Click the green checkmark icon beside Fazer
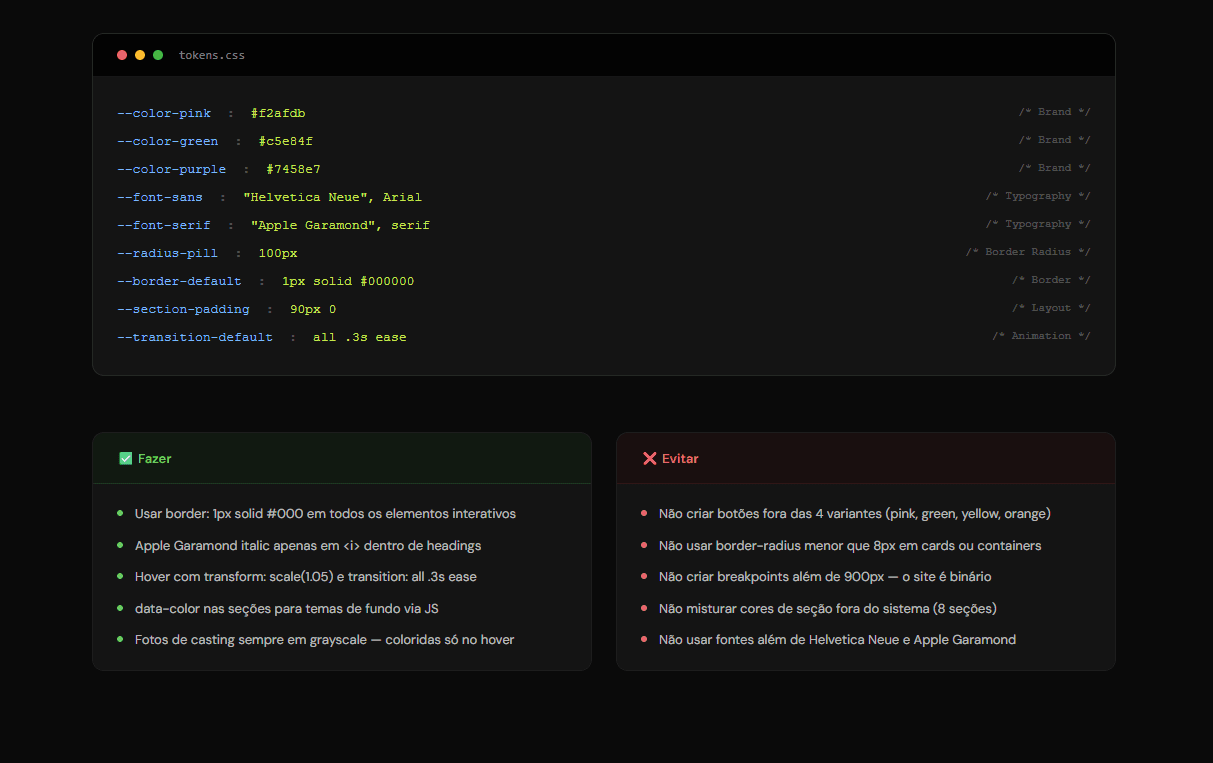Image resolution: width=1213 pixels, height=763 pixels. (x=125, y=459)
